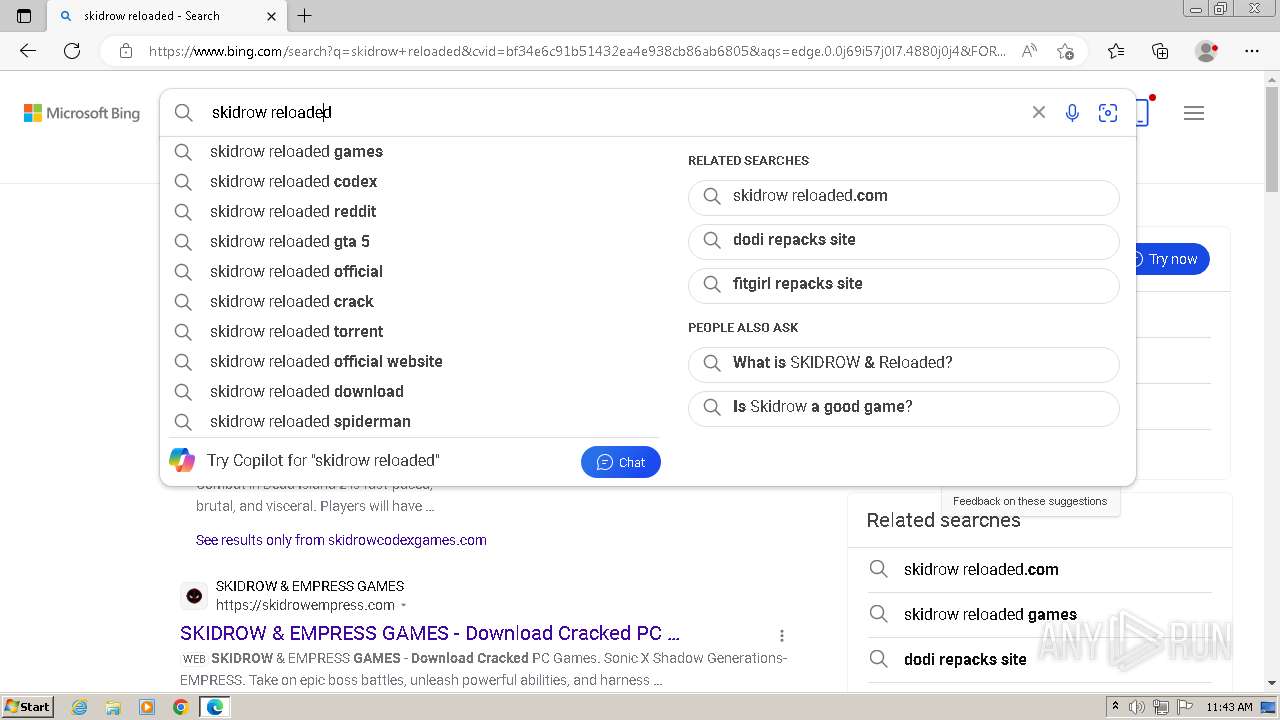Viewport: 1280px width, 720px height.
Task: Select suggestion skidrow reloaded games
Action: click(x=410, y=152)
